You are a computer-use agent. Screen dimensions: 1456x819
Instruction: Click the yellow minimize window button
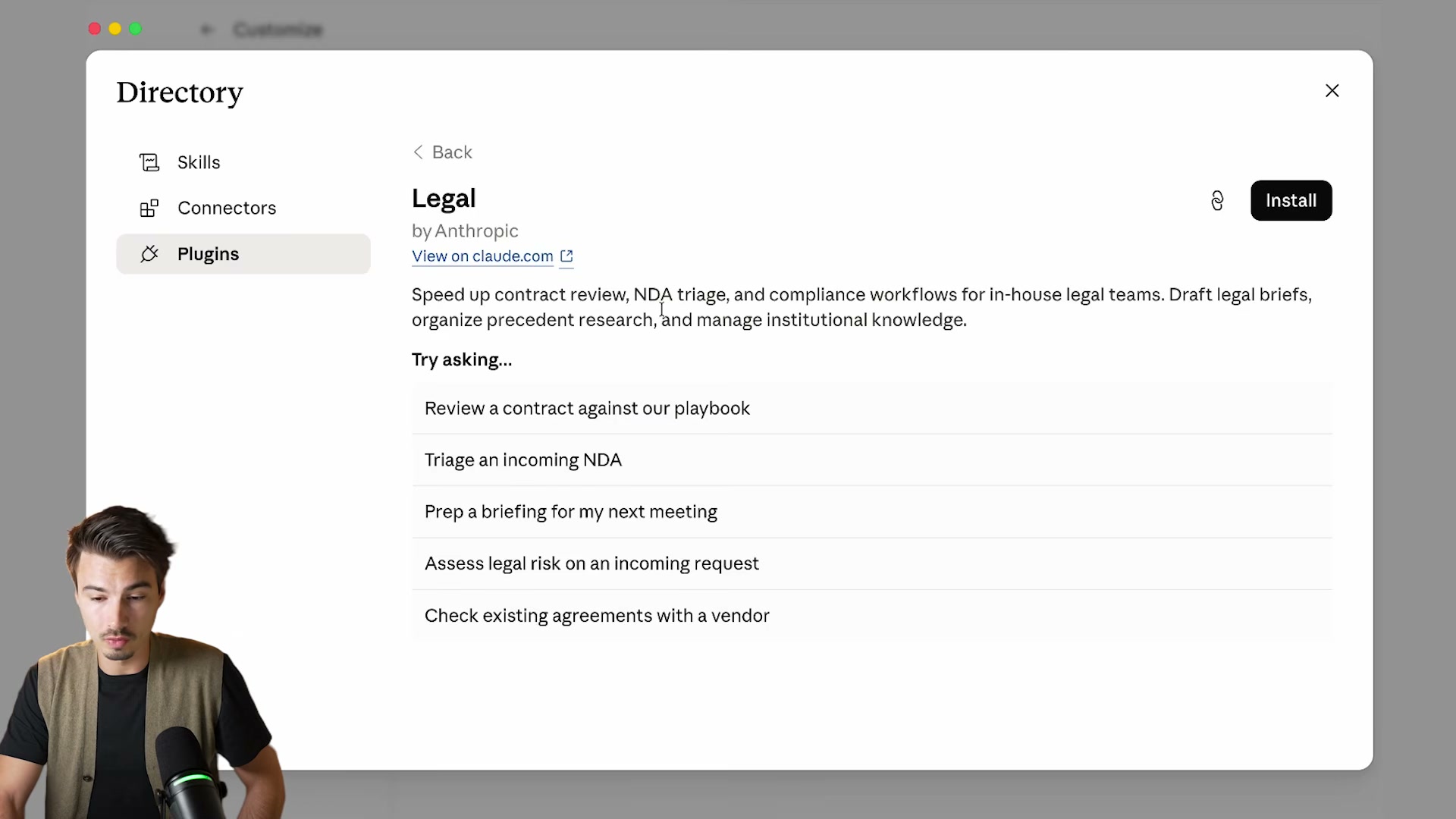tap(115, 29)
